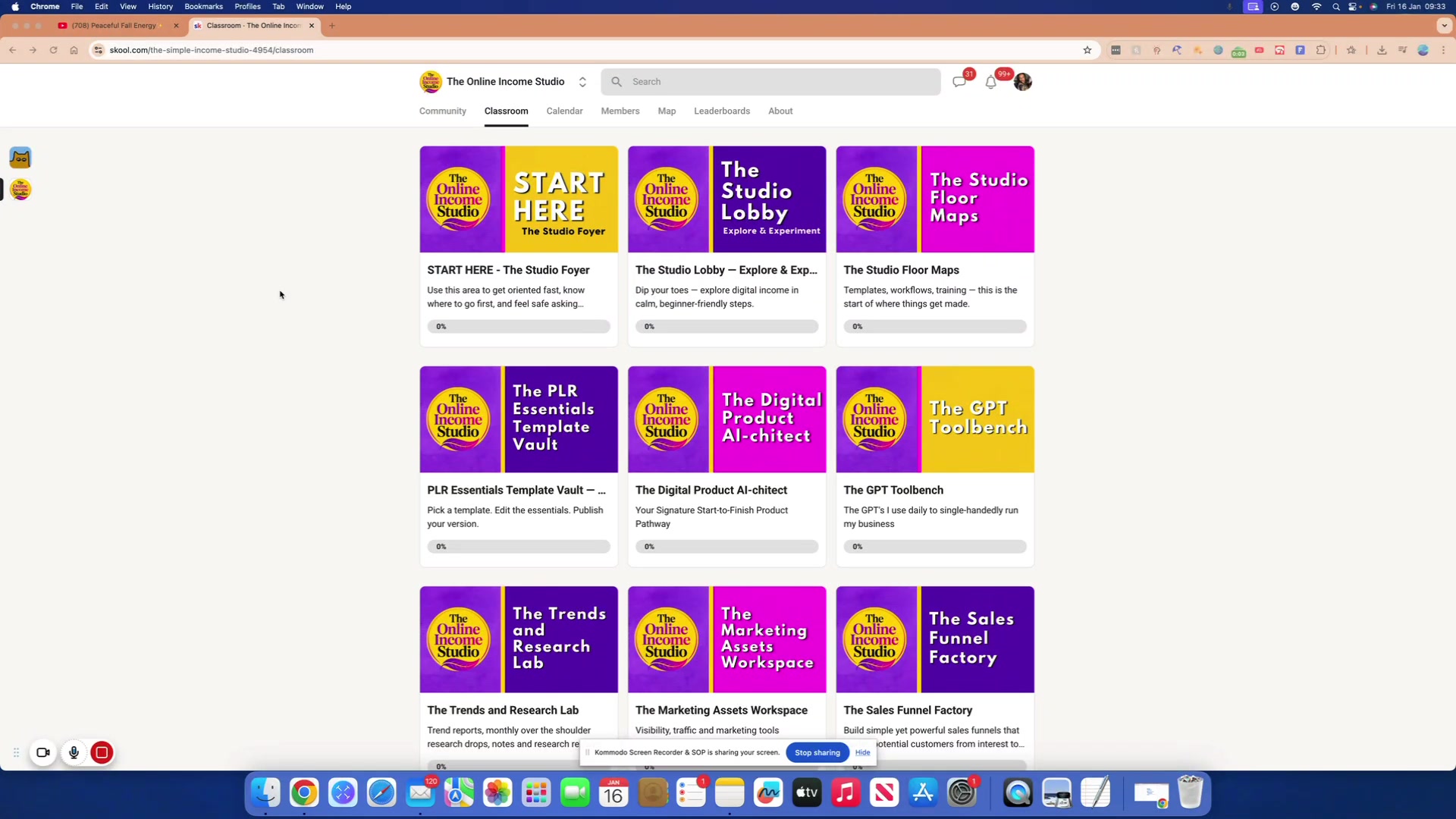Screen dimensions: 1456x819
Task: Hide the screen sharing banner
Action: 862,752
